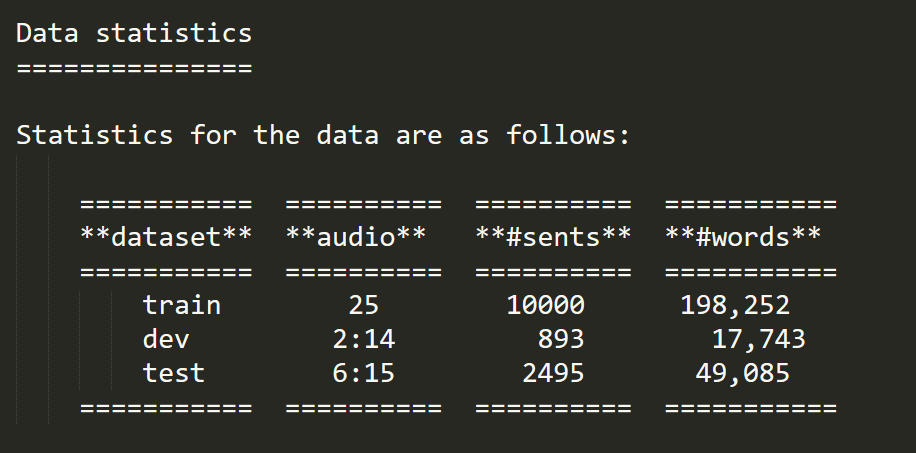
Task: Click the word count 49,085
Action: coord(742,374)
